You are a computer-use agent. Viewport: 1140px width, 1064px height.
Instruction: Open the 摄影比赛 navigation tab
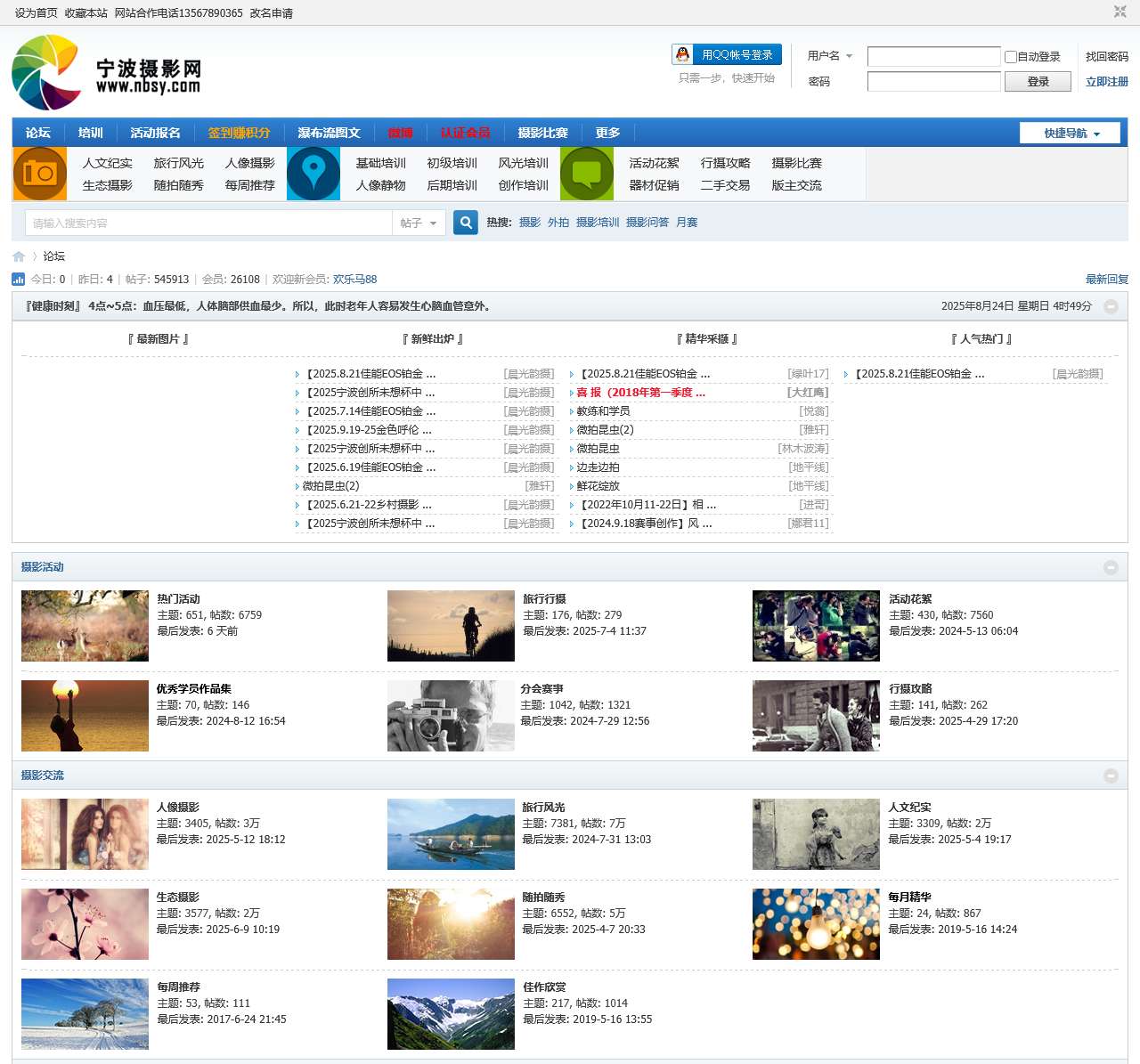pos(542,133)
